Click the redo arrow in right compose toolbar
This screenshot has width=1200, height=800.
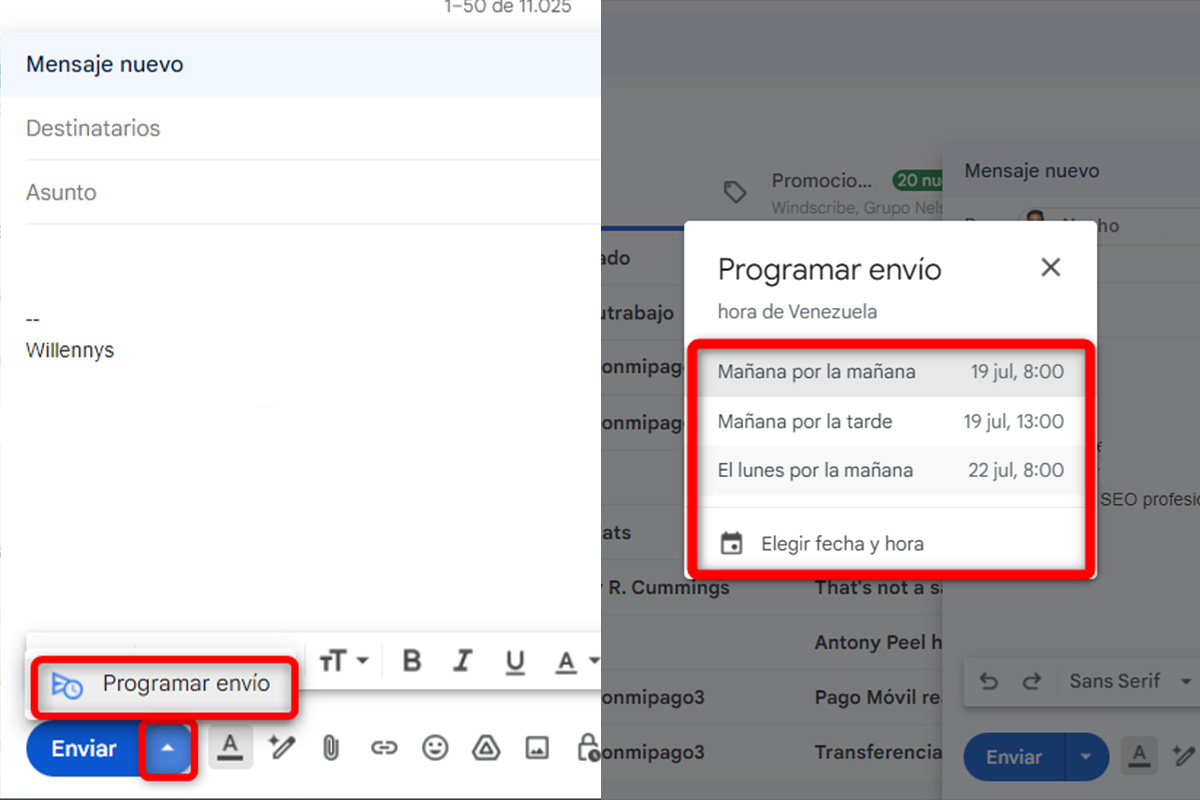coord(1031,682)
